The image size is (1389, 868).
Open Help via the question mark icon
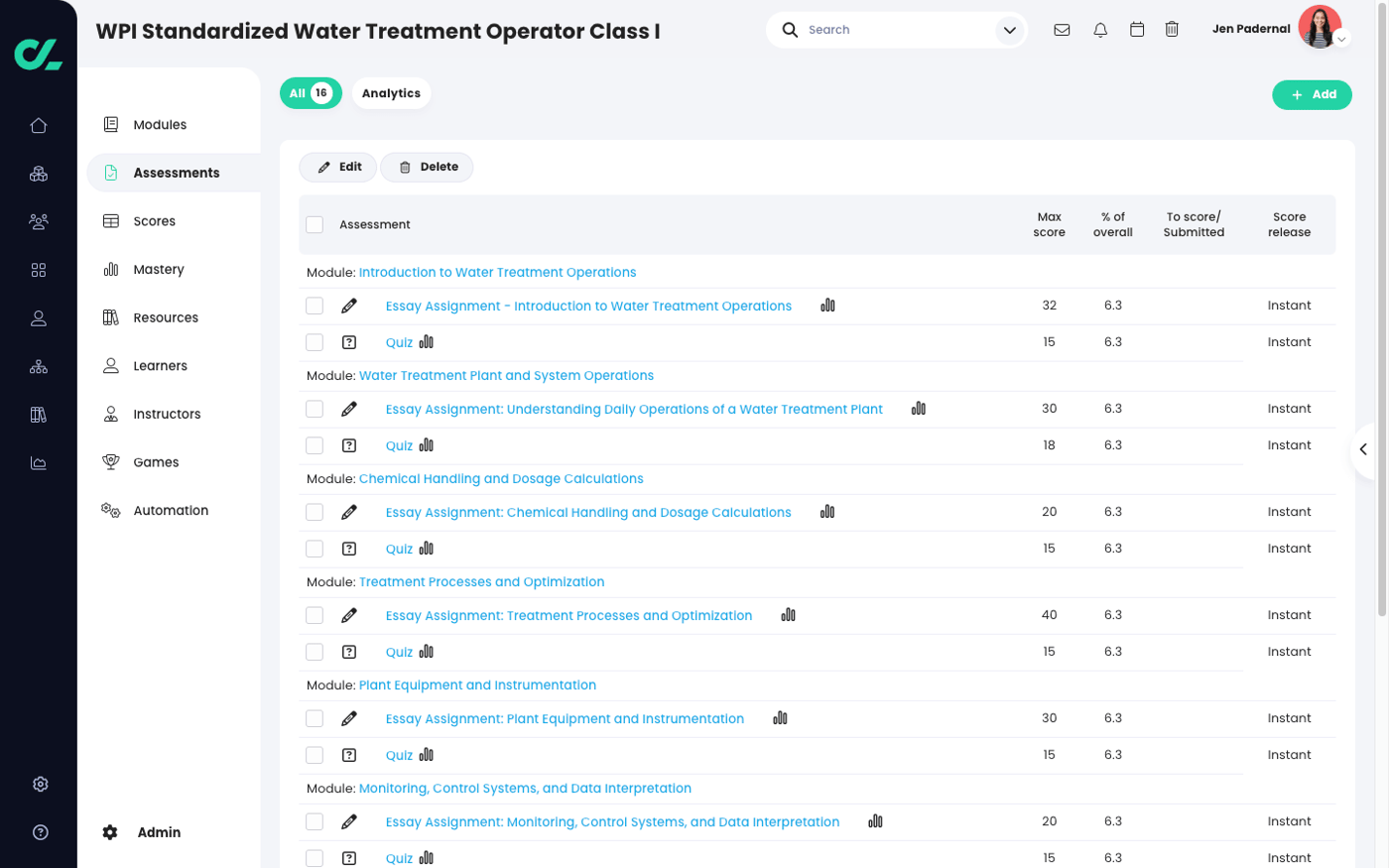tap(40, 832)
